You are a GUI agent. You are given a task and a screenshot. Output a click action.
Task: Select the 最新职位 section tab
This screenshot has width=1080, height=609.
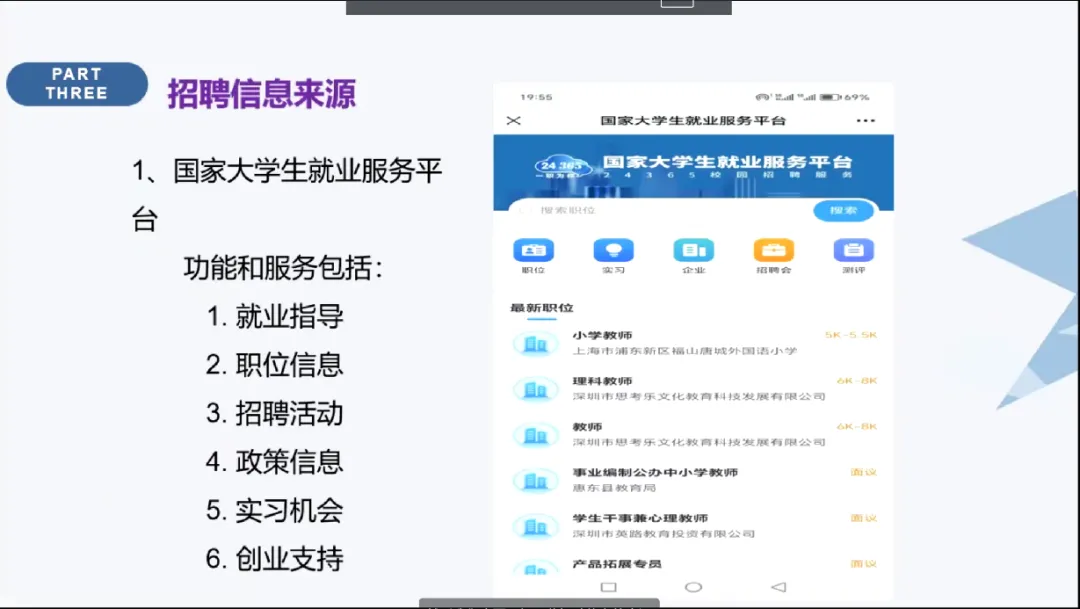pos(541,308)
